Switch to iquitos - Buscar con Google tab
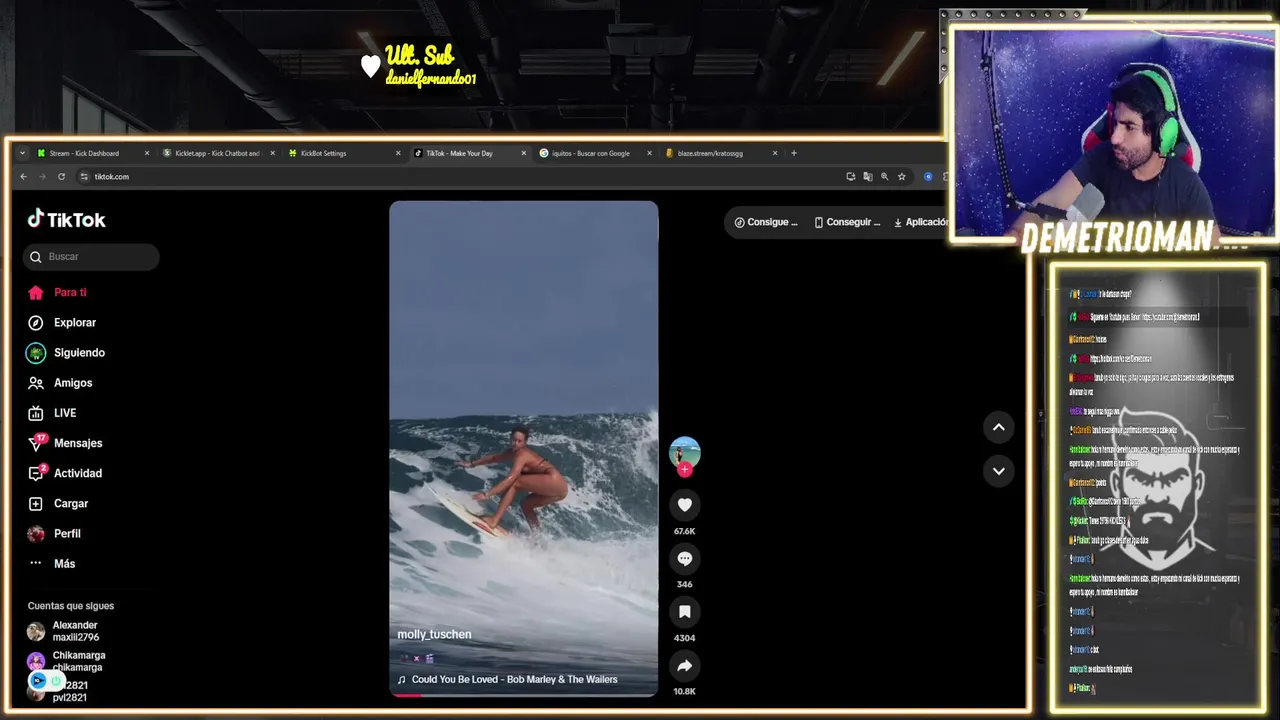Viewport: 1280px width, 720px height. pyautogui.click(x=596, y=153)
